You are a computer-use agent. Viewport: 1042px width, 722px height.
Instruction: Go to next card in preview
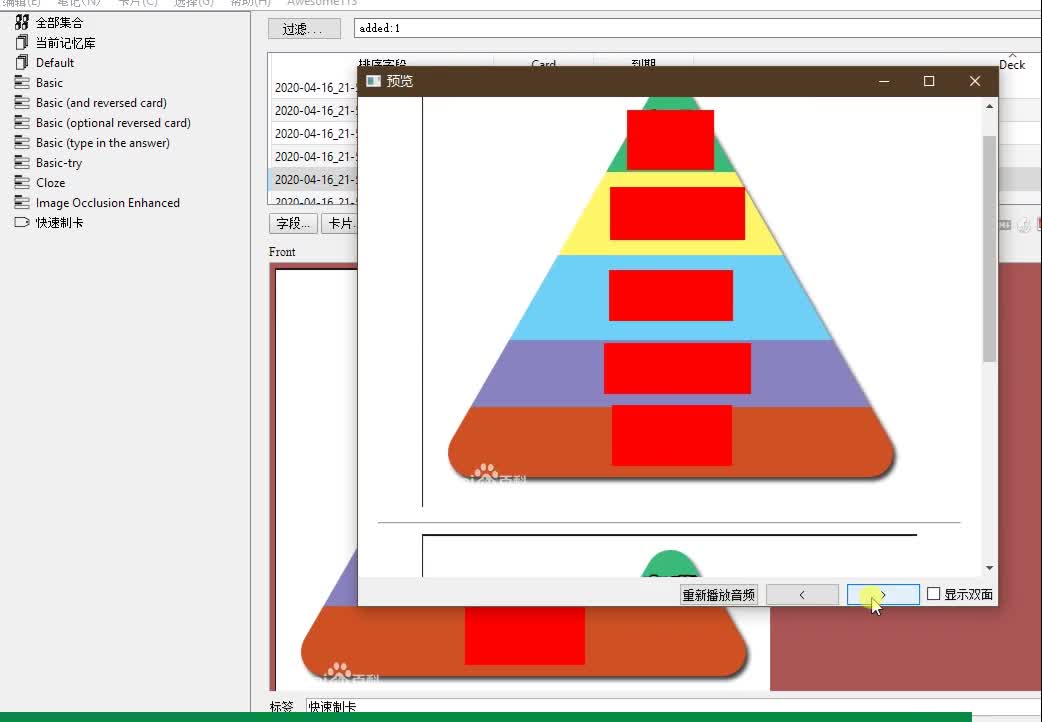point(883,594)
